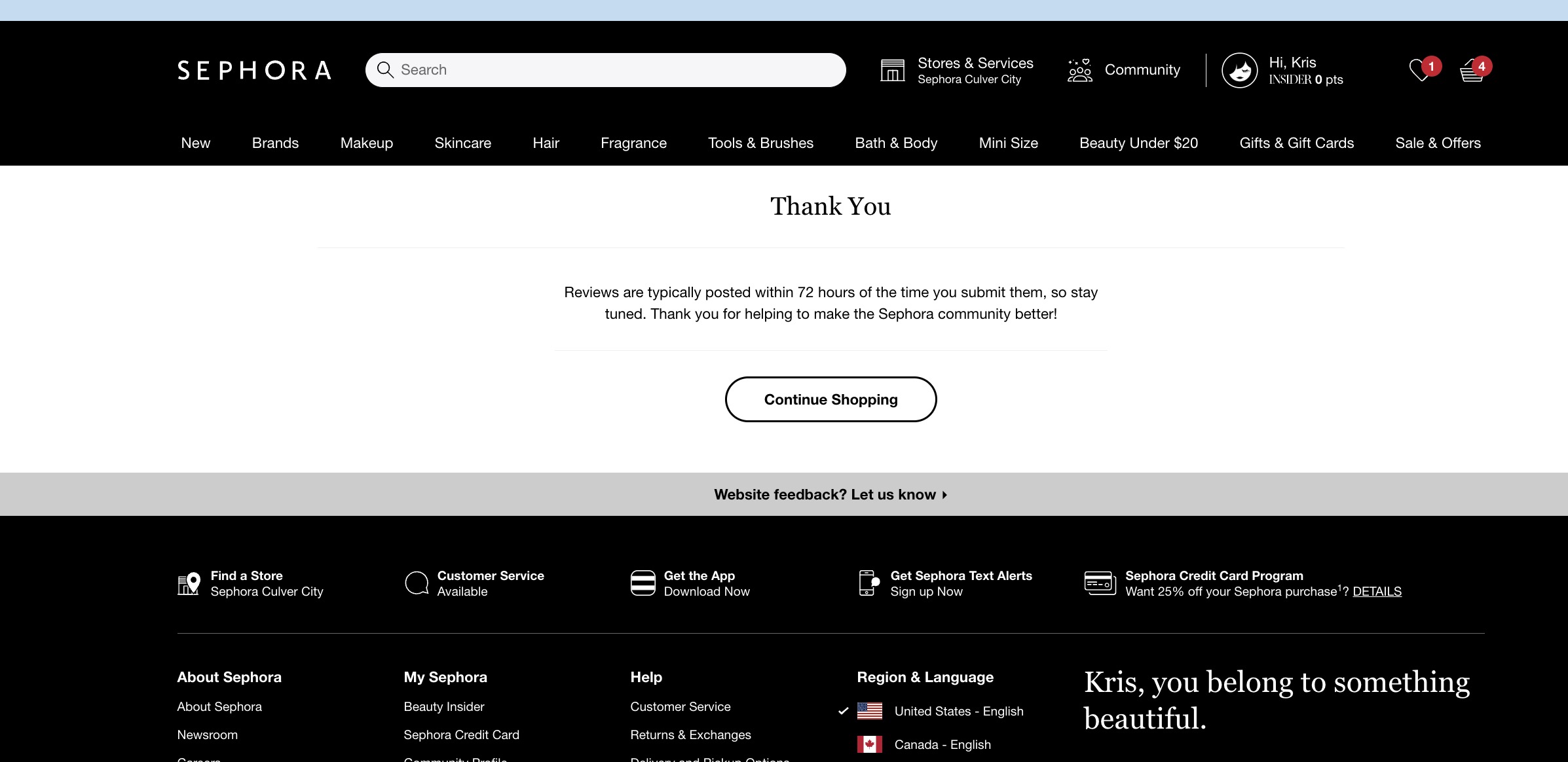Click the Stores & Services storefront icon
This screenshot has height=762, width=1568.
point(892,70)
